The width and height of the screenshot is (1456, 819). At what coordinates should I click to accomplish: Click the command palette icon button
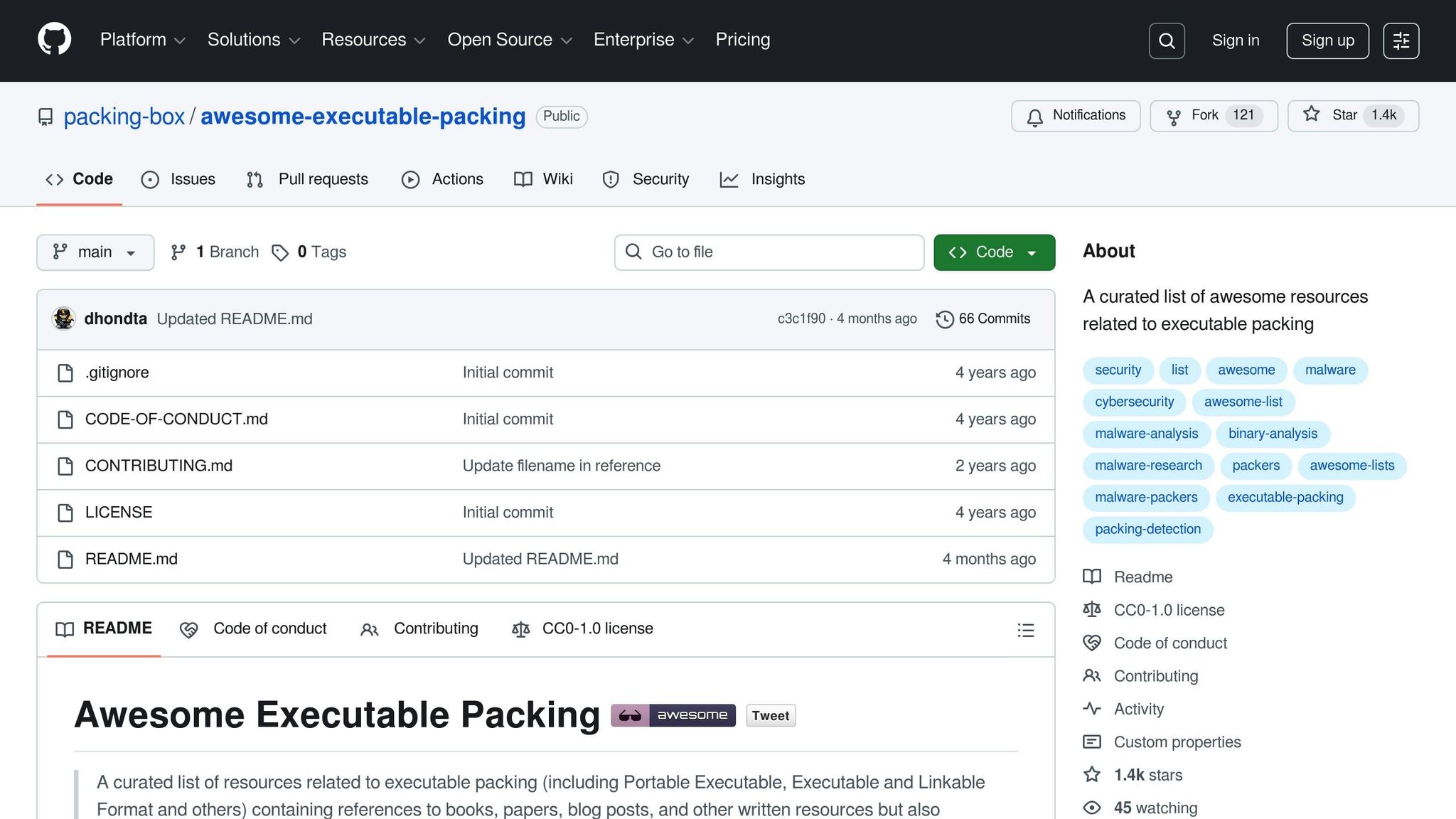[x=1401, y=41]
